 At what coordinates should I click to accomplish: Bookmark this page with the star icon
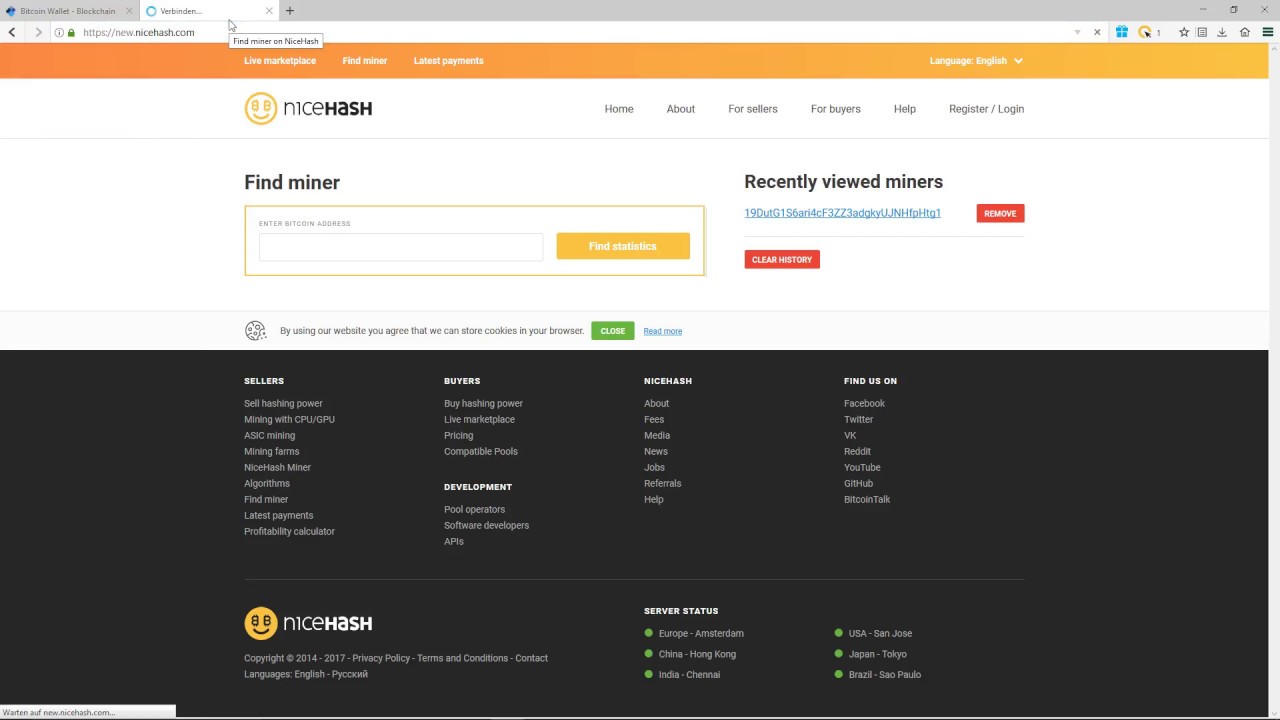(1184, 32)
